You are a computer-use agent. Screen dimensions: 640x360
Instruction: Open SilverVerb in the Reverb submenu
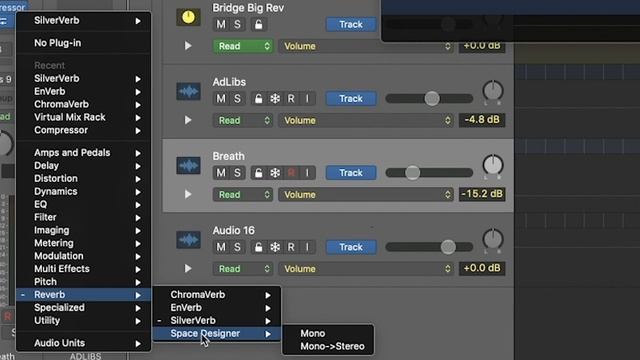(217, 321)
